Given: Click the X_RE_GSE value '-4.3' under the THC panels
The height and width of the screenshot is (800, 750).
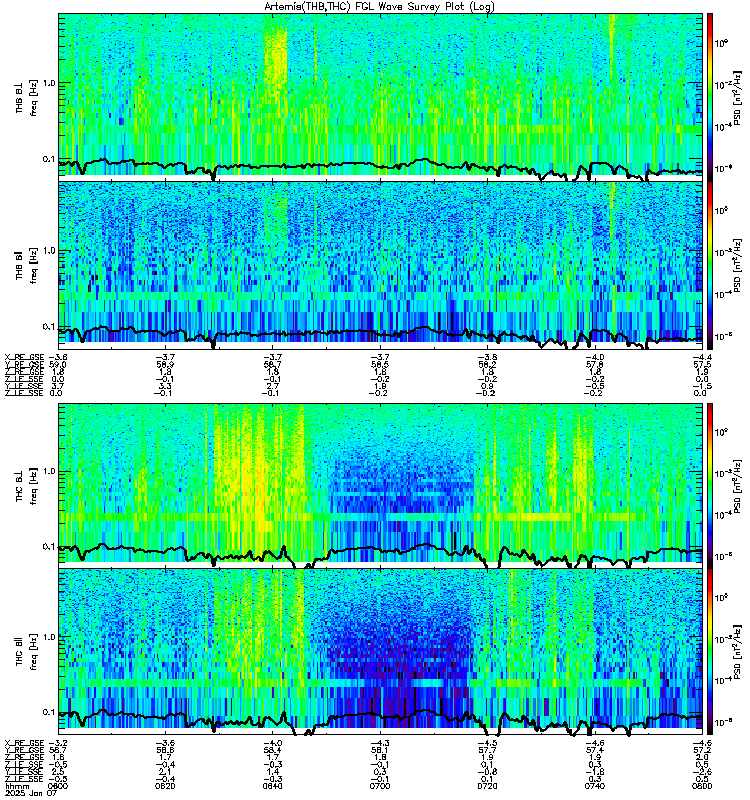Looking at the screenshot, I should 379,743.
